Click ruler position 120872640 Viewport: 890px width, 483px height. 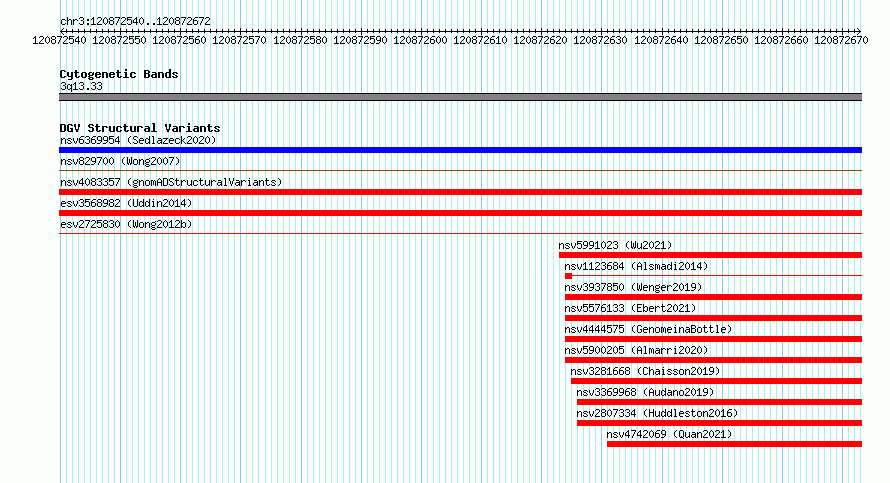coord(661,40)
